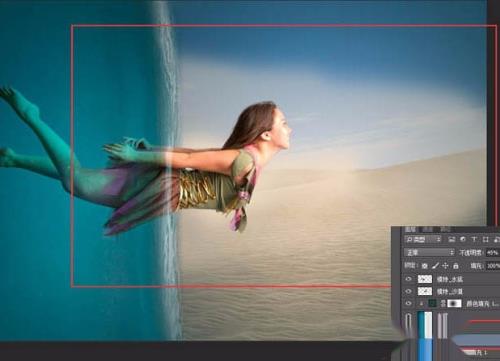The image size is (500, 361).
Task: Hide the 模特_水底 layer
Action: 409,279
